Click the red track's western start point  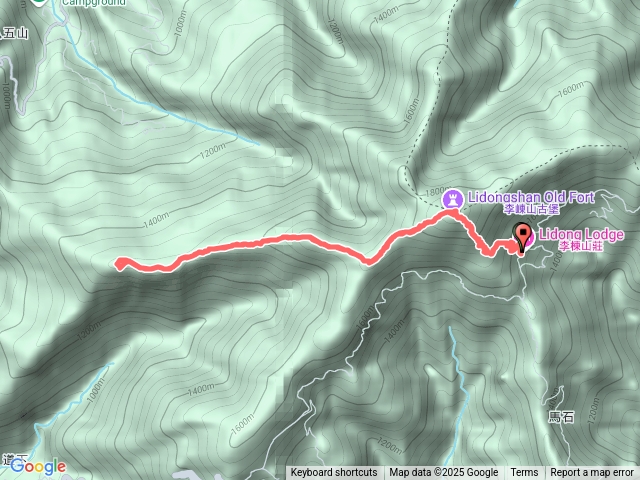tap(120, 263)
